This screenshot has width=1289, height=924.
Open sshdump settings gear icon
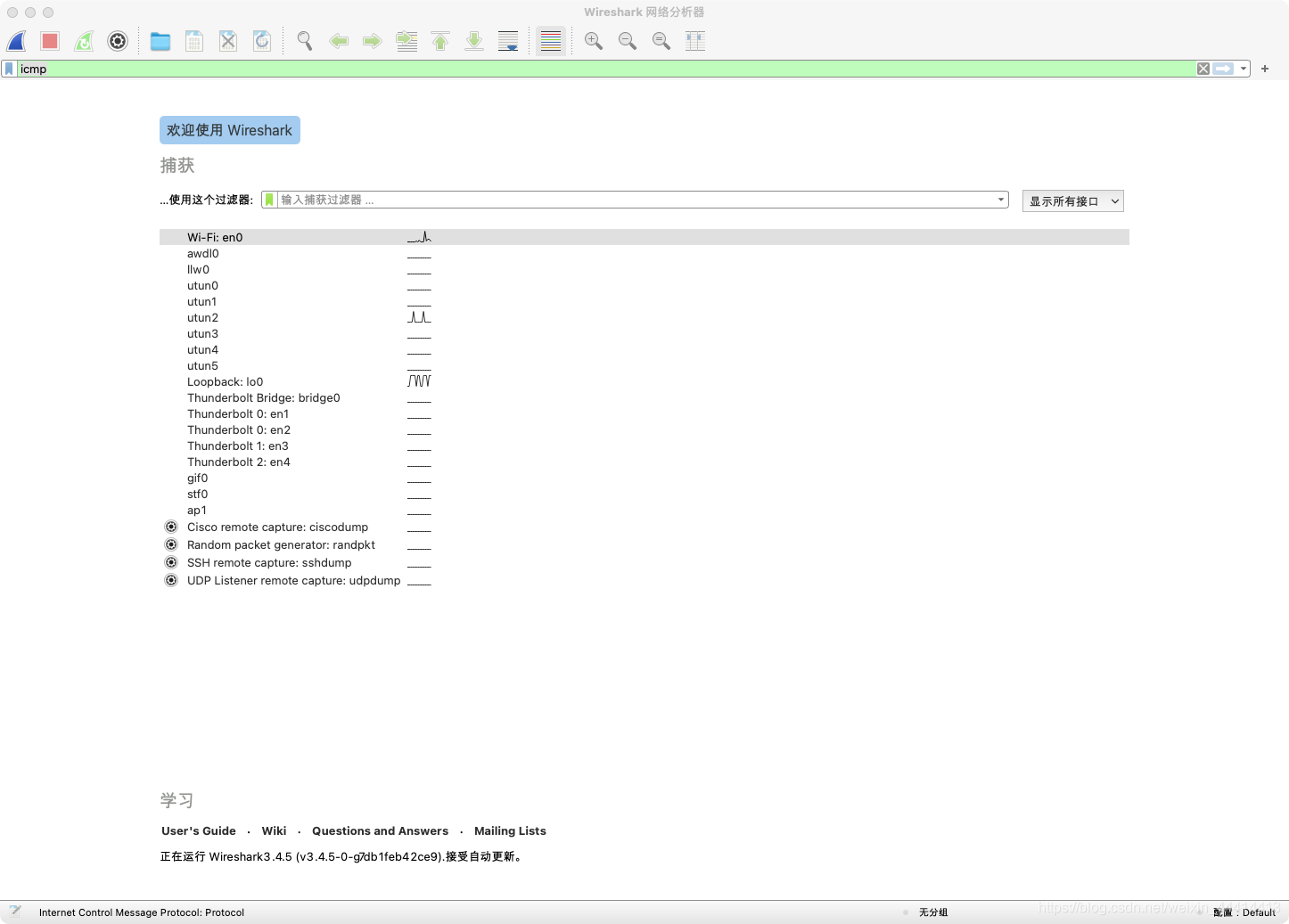point(171,562)
